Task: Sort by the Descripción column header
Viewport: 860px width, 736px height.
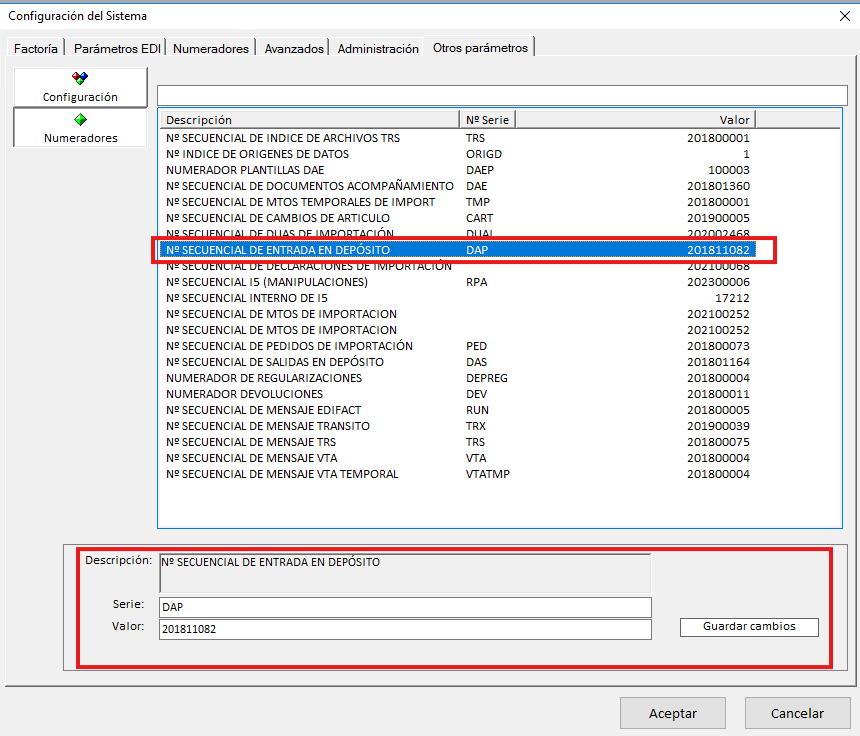Action: 308,120
